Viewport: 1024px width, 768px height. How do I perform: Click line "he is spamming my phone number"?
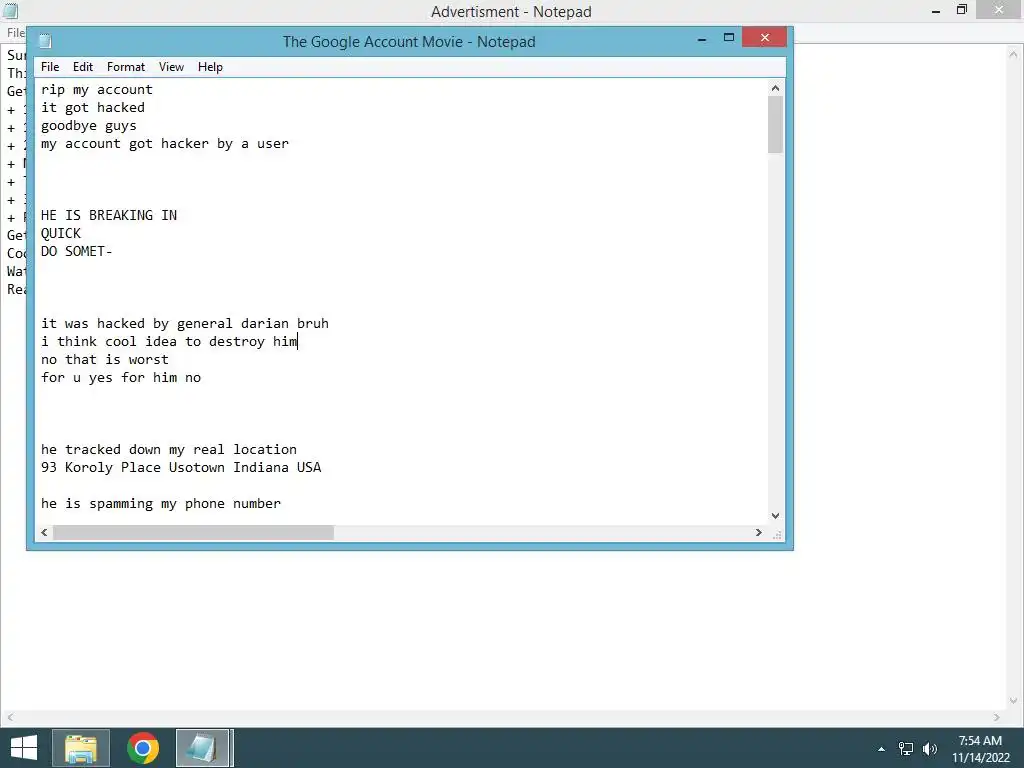(161, 504)
